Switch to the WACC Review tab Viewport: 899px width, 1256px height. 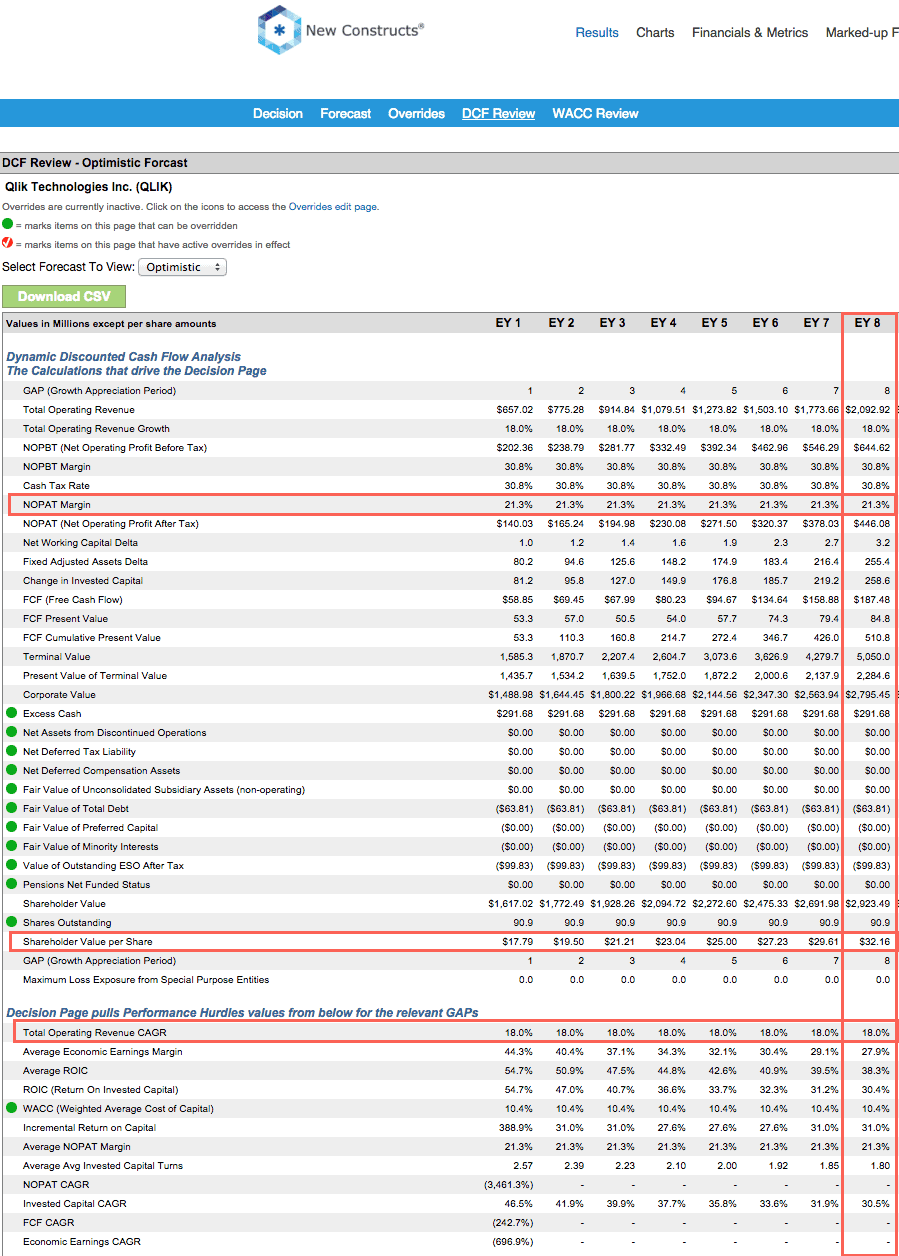[595, 113]
